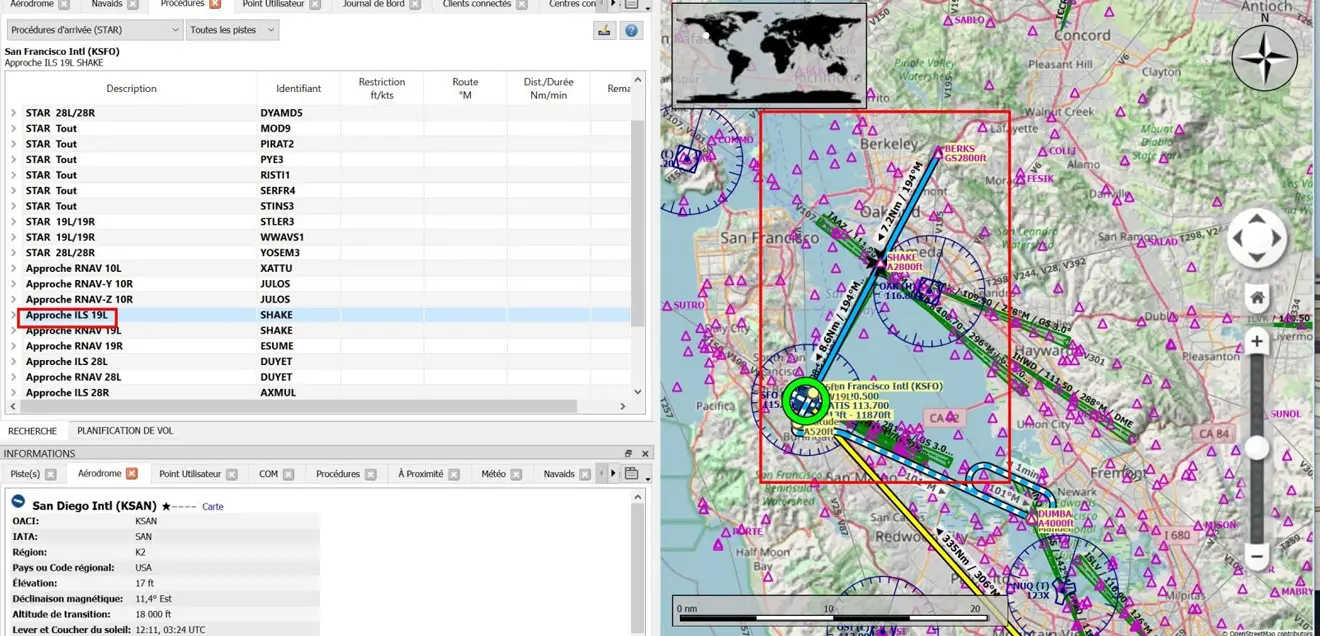Click the map home button
Viewport: 1320px width, 636px height.
click(1257, 298)
